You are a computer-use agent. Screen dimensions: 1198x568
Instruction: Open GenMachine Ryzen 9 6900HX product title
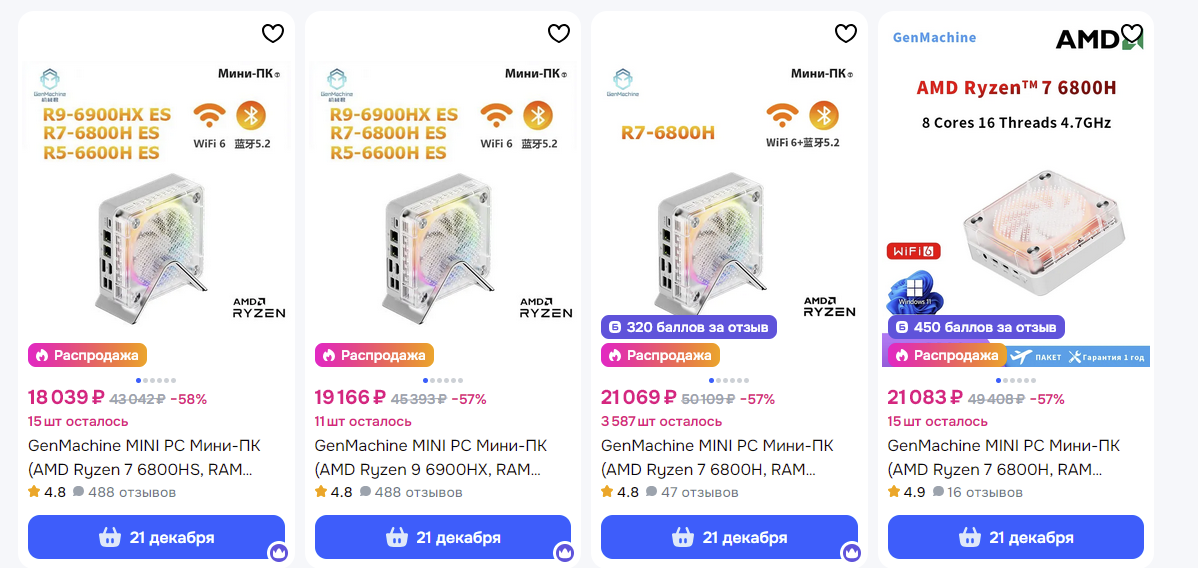(430, 457)
